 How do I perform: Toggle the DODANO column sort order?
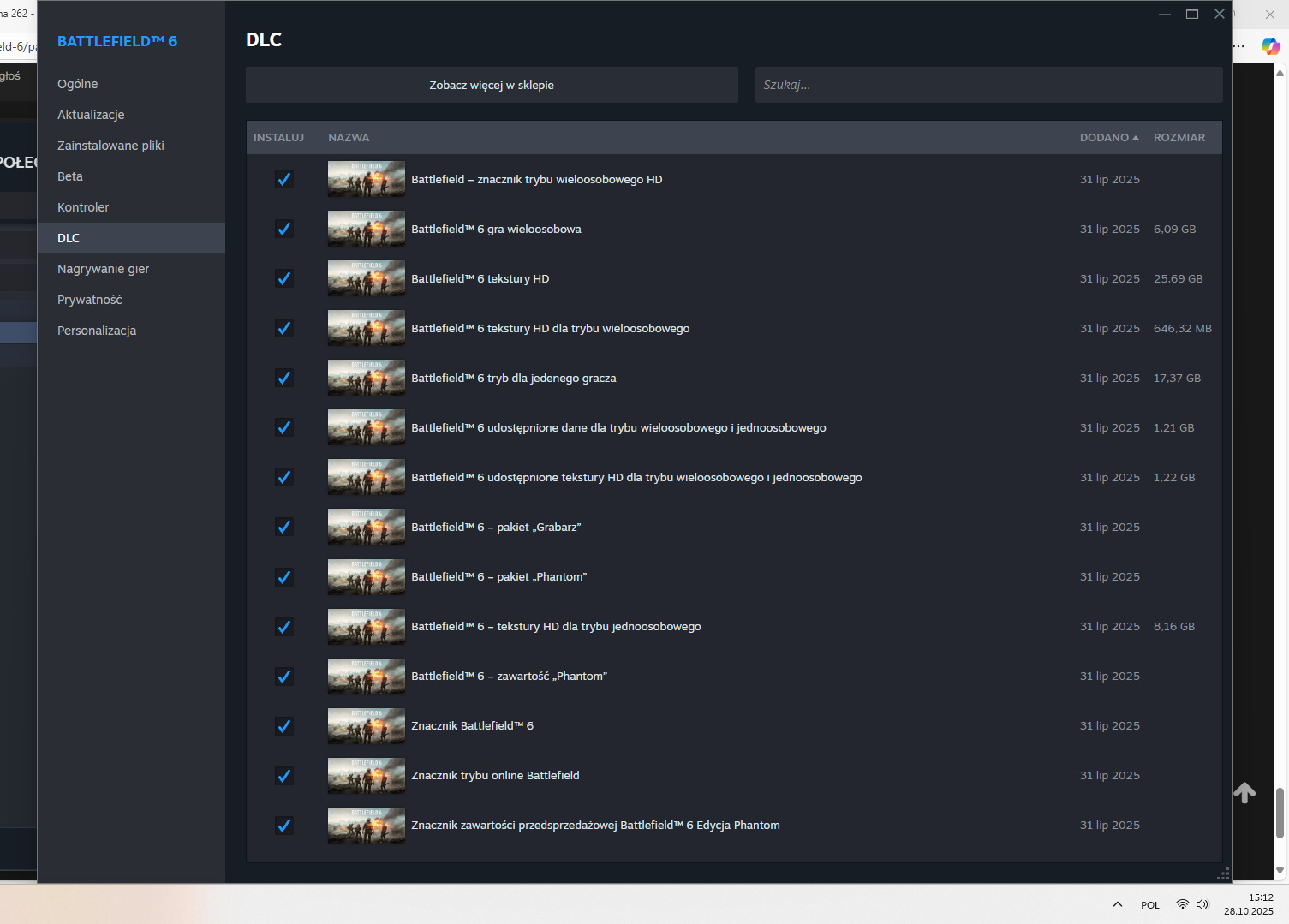[1109, 137]
